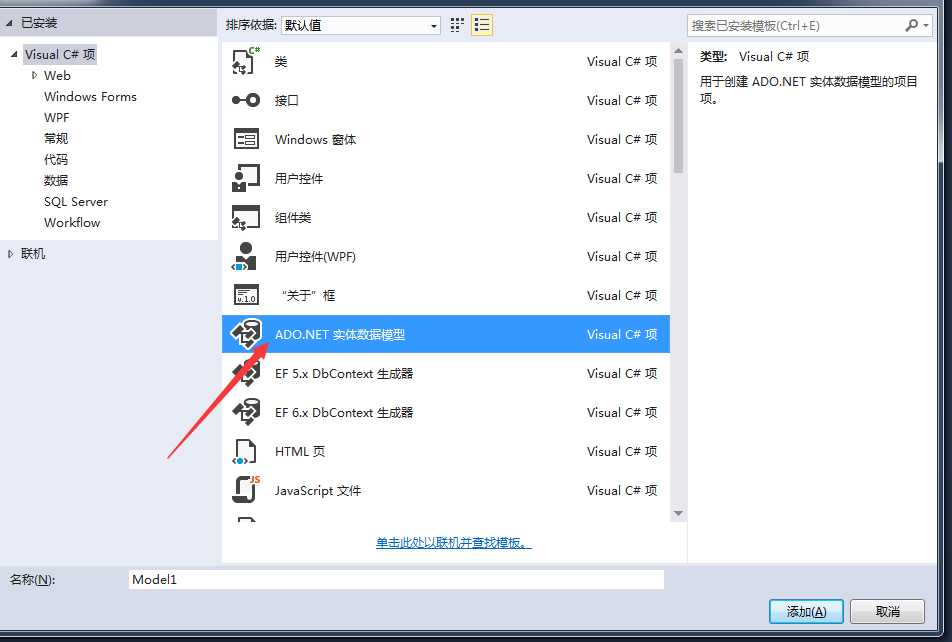Click the EF 5.x DbContext generator icon
Viewport: 952px width, 642px height.
click(246, 373)
